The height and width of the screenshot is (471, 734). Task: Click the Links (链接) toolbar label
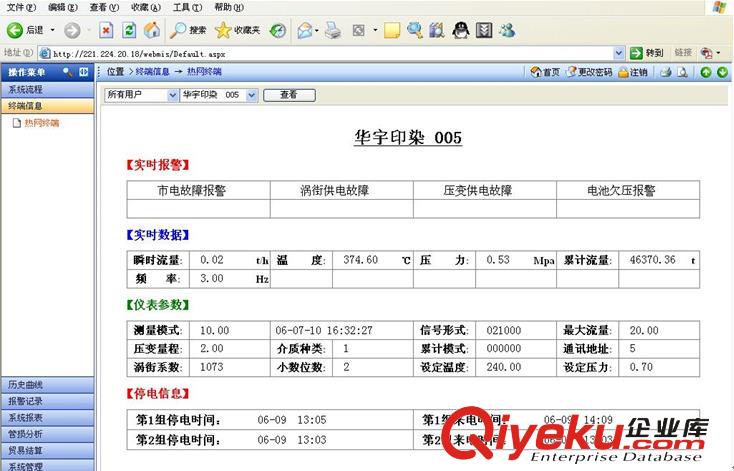pyautogui.click(x=683, y=53)
